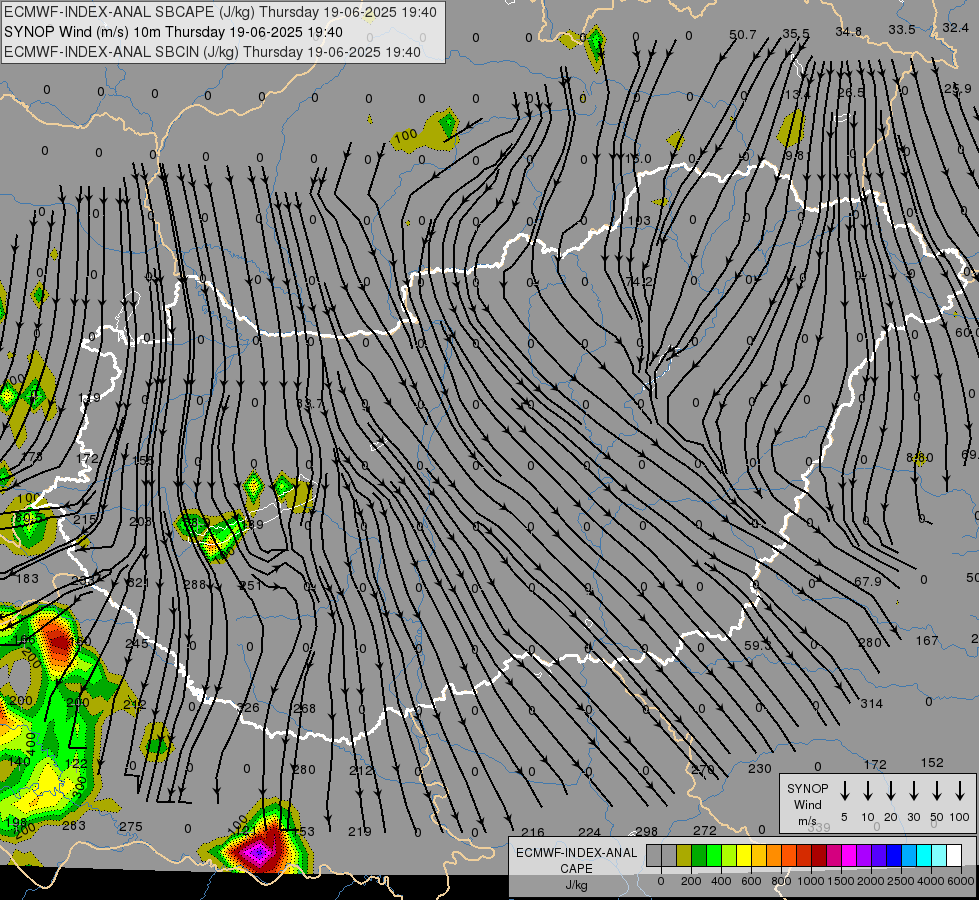Click the map value 298
Image resolution: width=979 pixels, height=900 pixels.
tap(646, 831)
